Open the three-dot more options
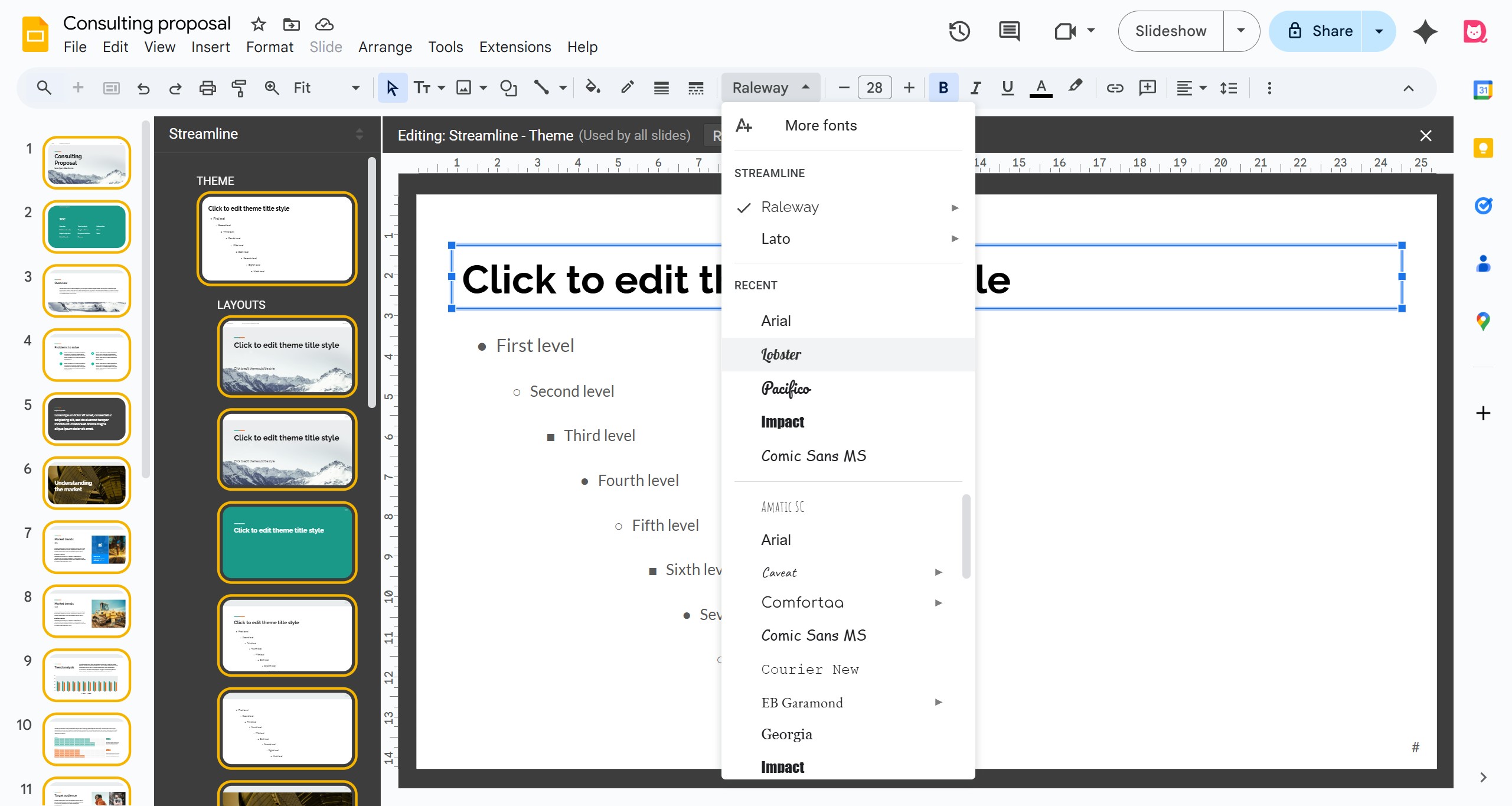 click(1269, 88)
